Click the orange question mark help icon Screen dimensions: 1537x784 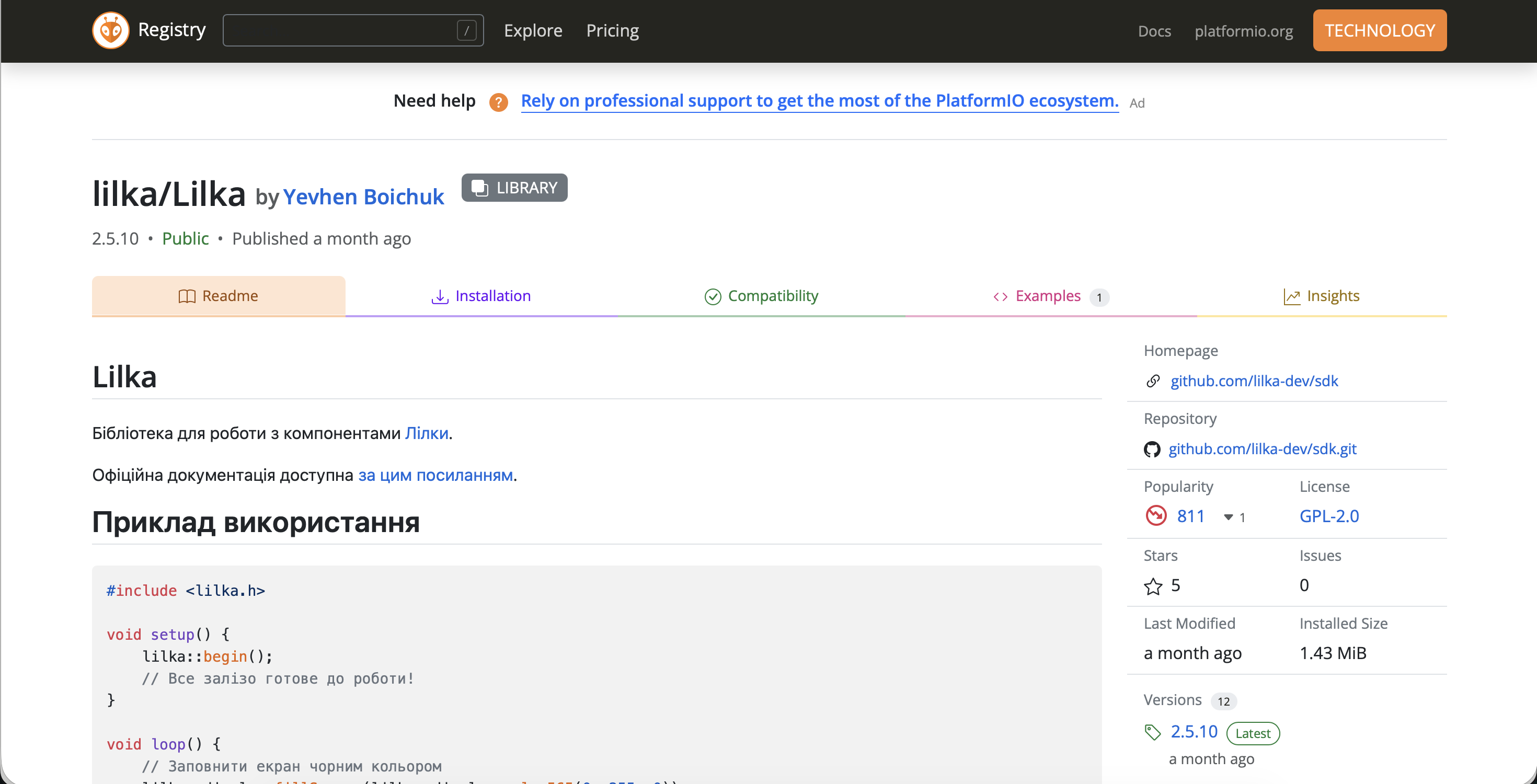pos(498,102)
